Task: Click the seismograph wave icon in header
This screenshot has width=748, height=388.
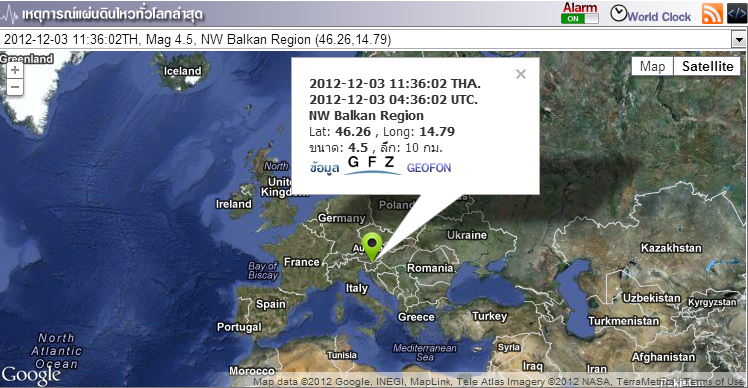Action: click(x=10, y=15)
